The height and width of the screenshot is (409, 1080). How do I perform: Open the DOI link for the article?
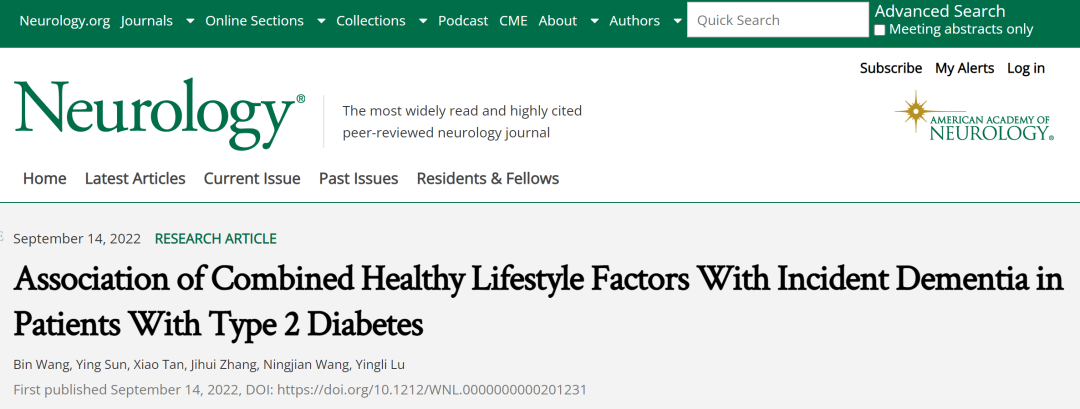tap(432, 390)
